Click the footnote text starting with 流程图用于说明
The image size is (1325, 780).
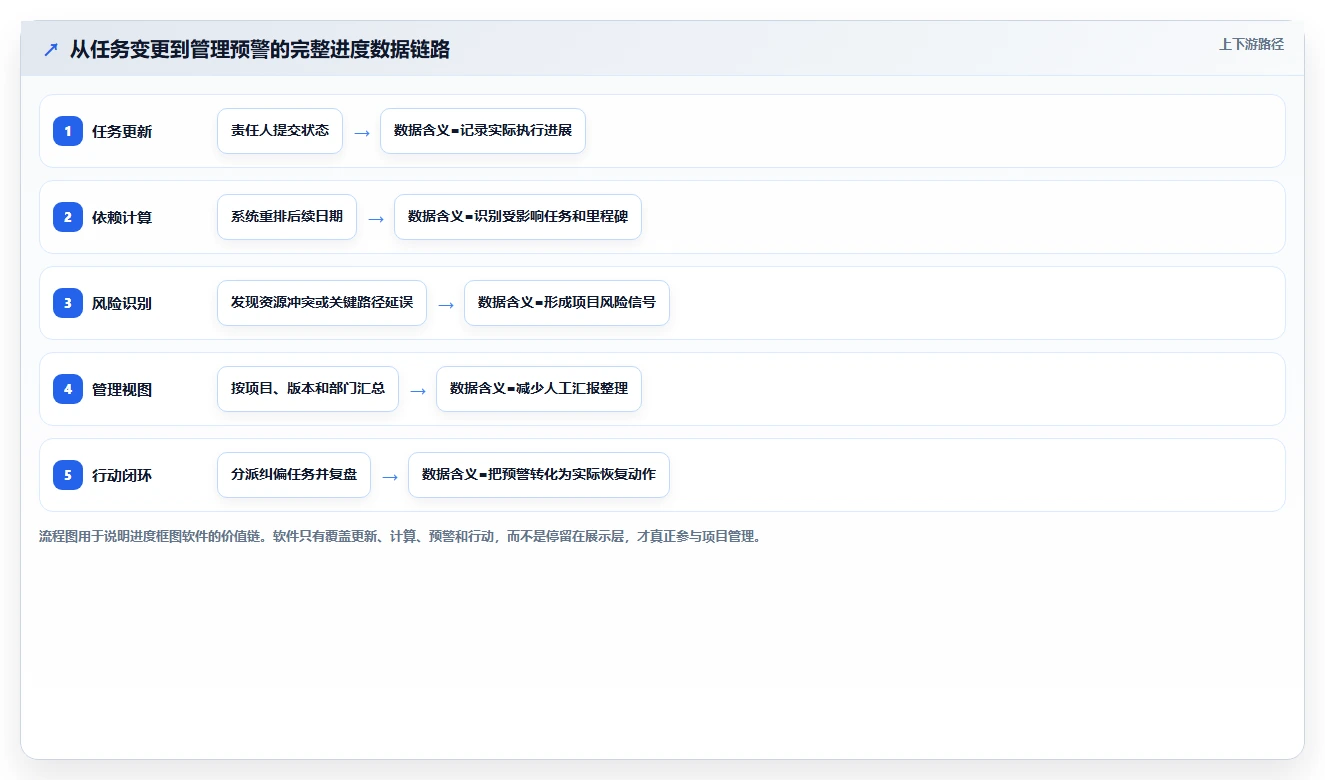(x=400, y=537)
